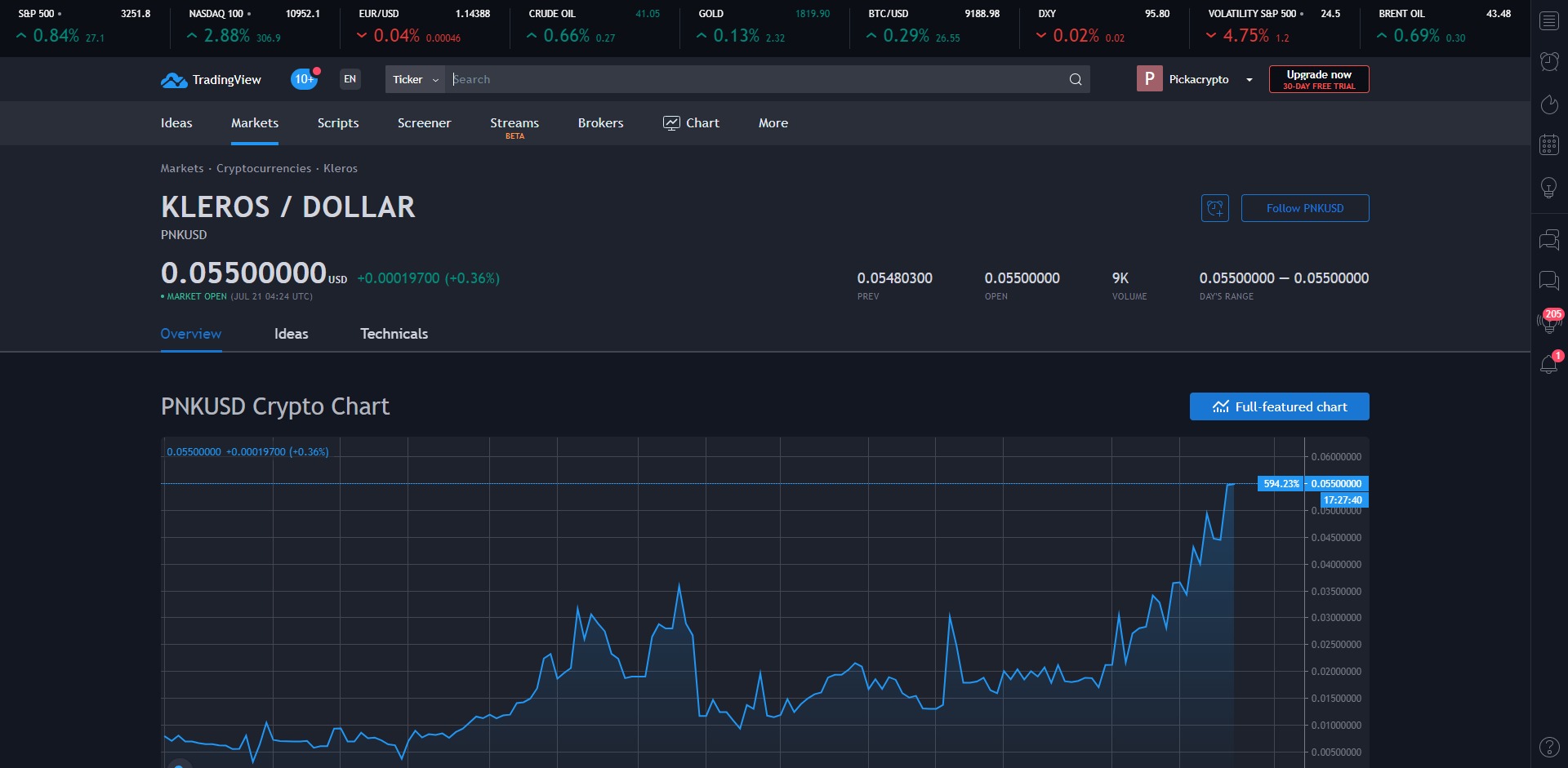This screenshot has width=1568, height=768.
Task: Click the BTC/USD ticker item
Action: click(933, 25)
